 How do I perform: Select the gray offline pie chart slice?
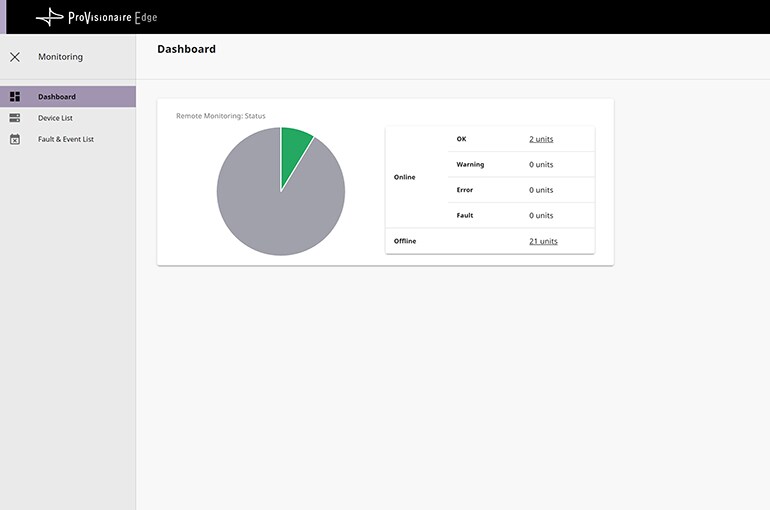[270, 205]
